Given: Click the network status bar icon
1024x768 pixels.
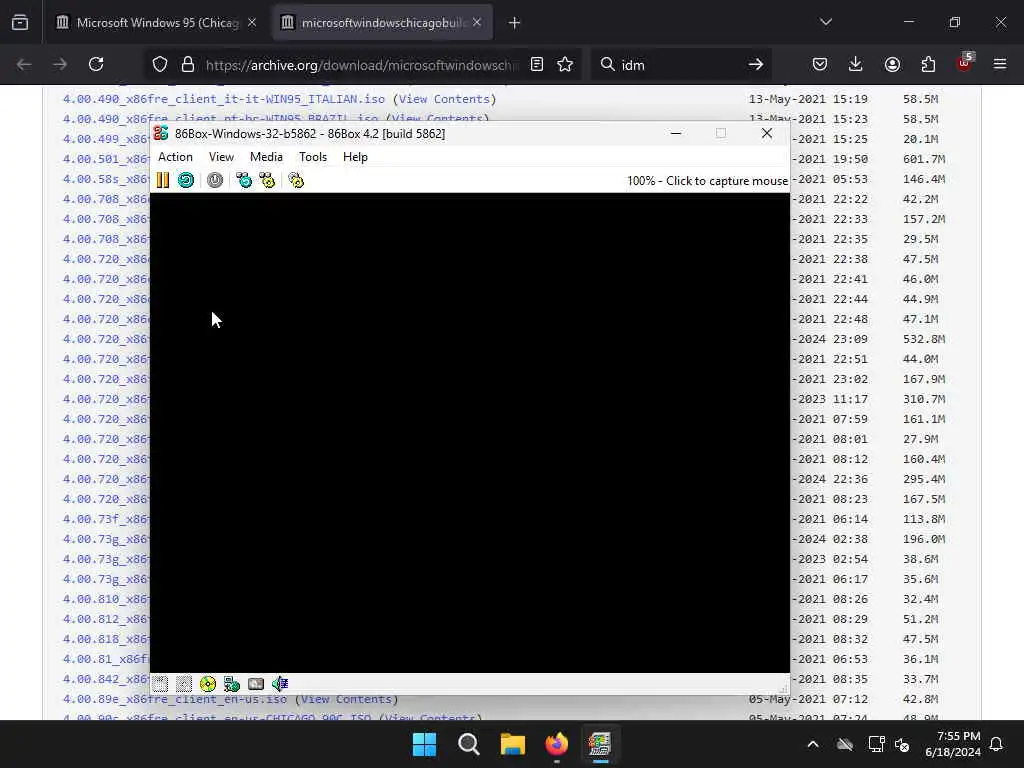Looking at the screenshot, I should [232, 684].
